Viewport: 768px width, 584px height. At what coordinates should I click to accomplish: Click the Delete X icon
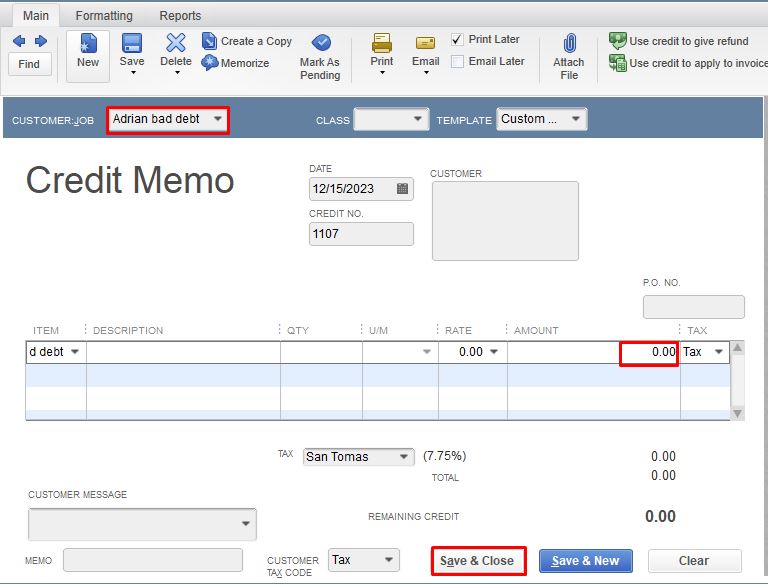pos(176,43)
